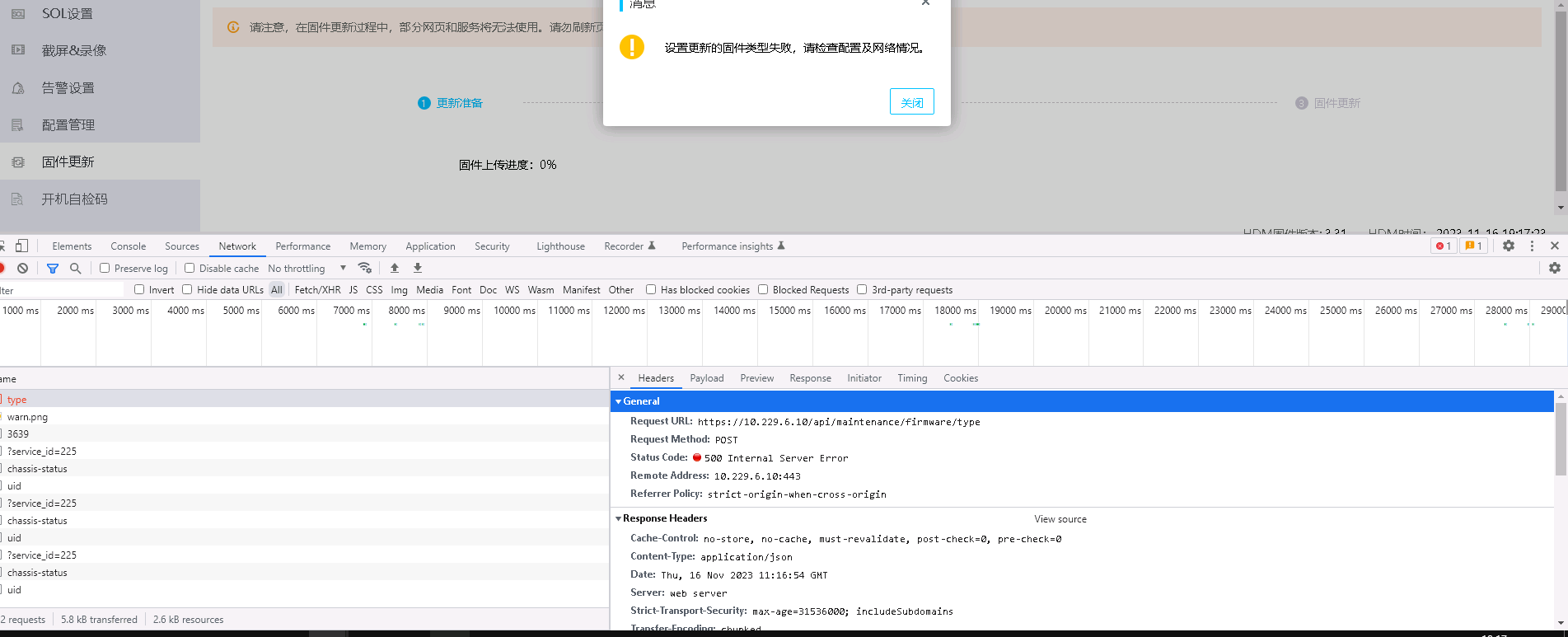Click the 配置管理 sidebar icon
1568x637 pixels.
(x=17, y=125)
